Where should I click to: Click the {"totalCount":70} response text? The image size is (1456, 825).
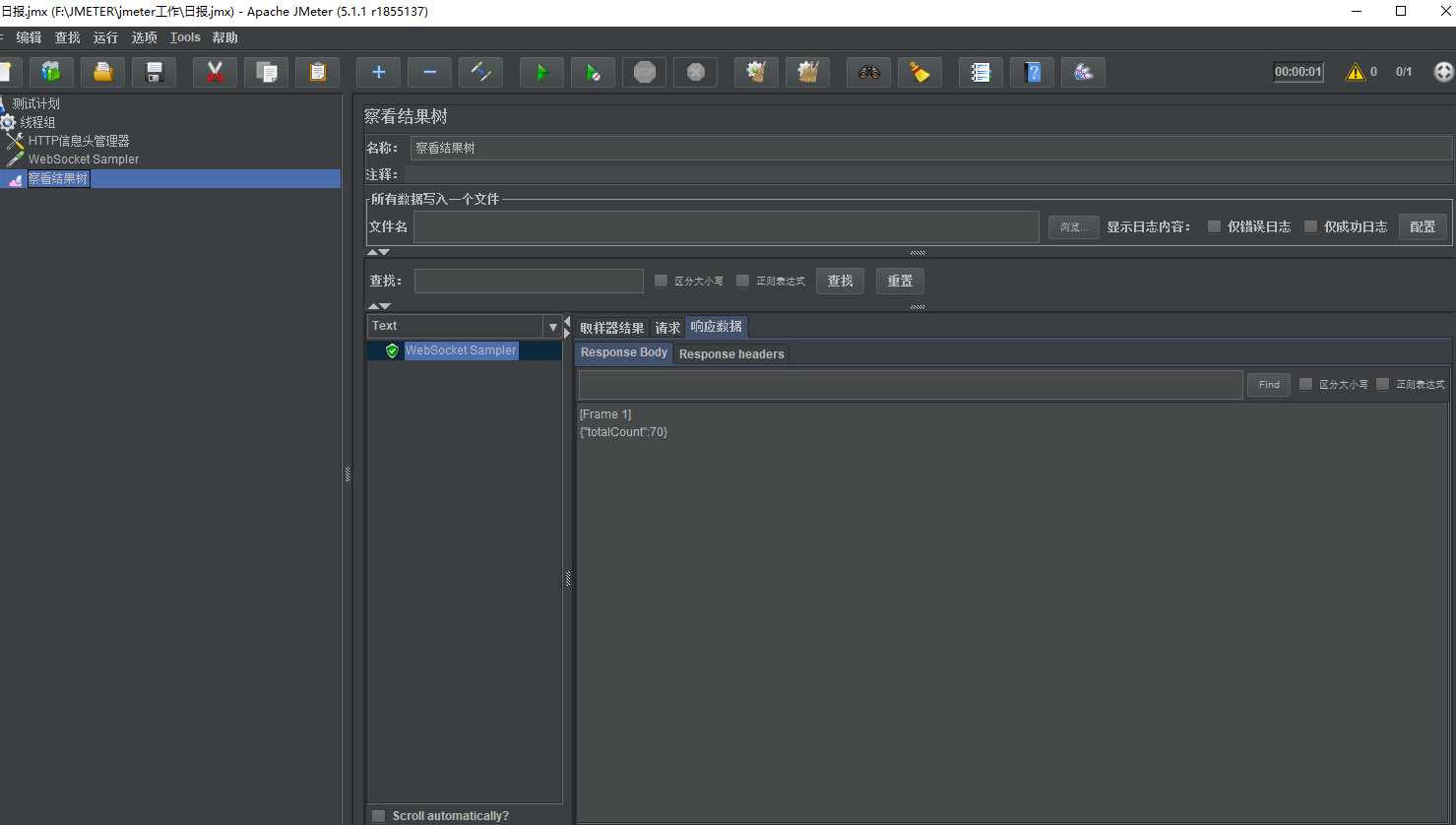(x=623, y=432)
